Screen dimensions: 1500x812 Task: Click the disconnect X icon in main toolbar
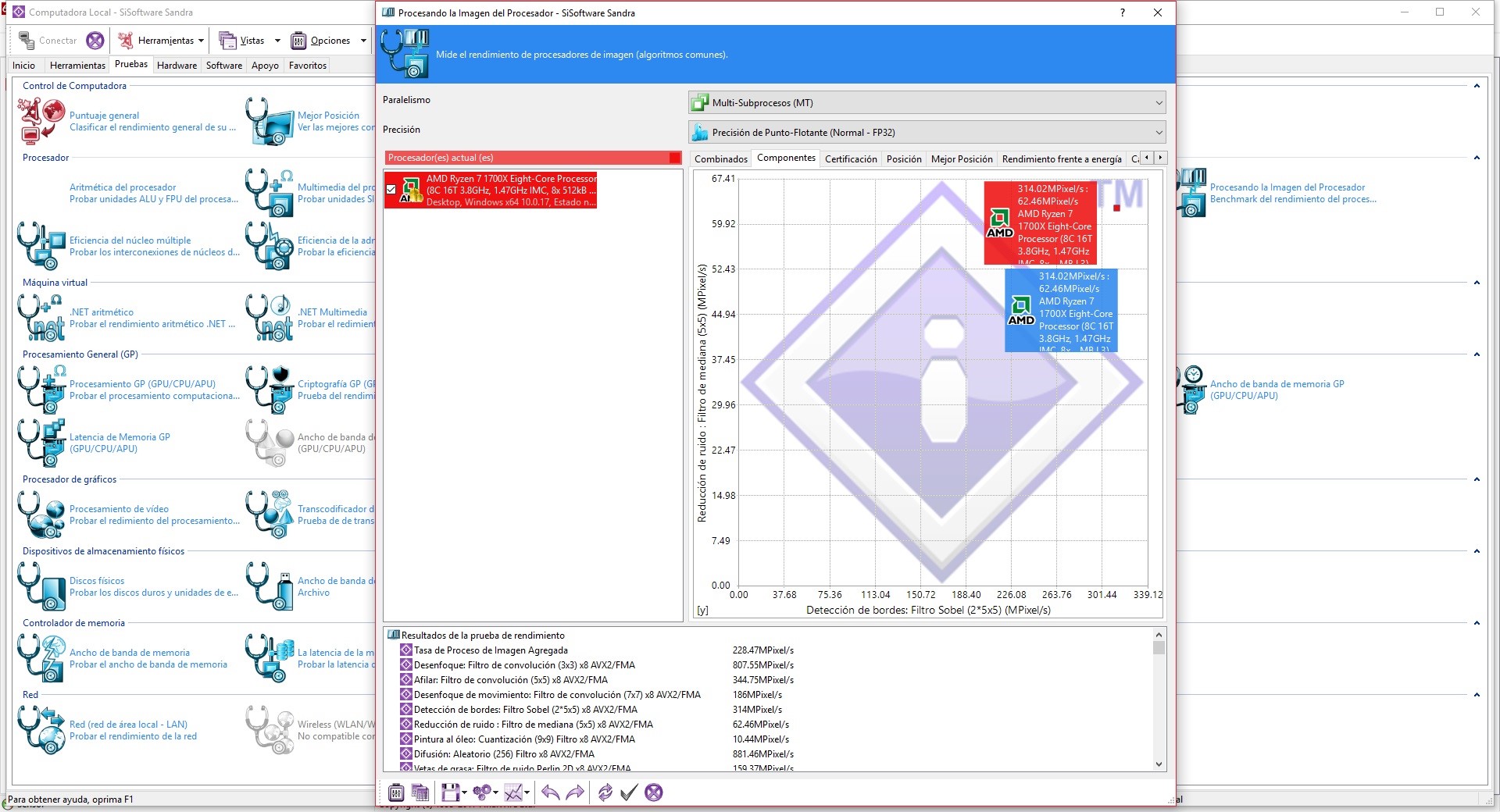click(x=95, y=41)
